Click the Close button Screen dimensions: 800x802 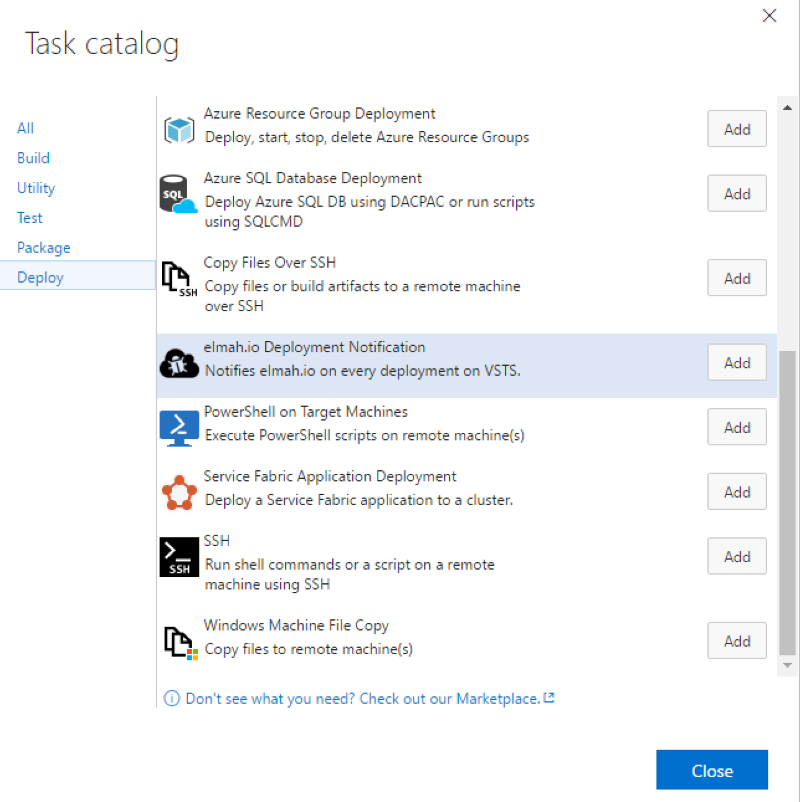[711, 770]
